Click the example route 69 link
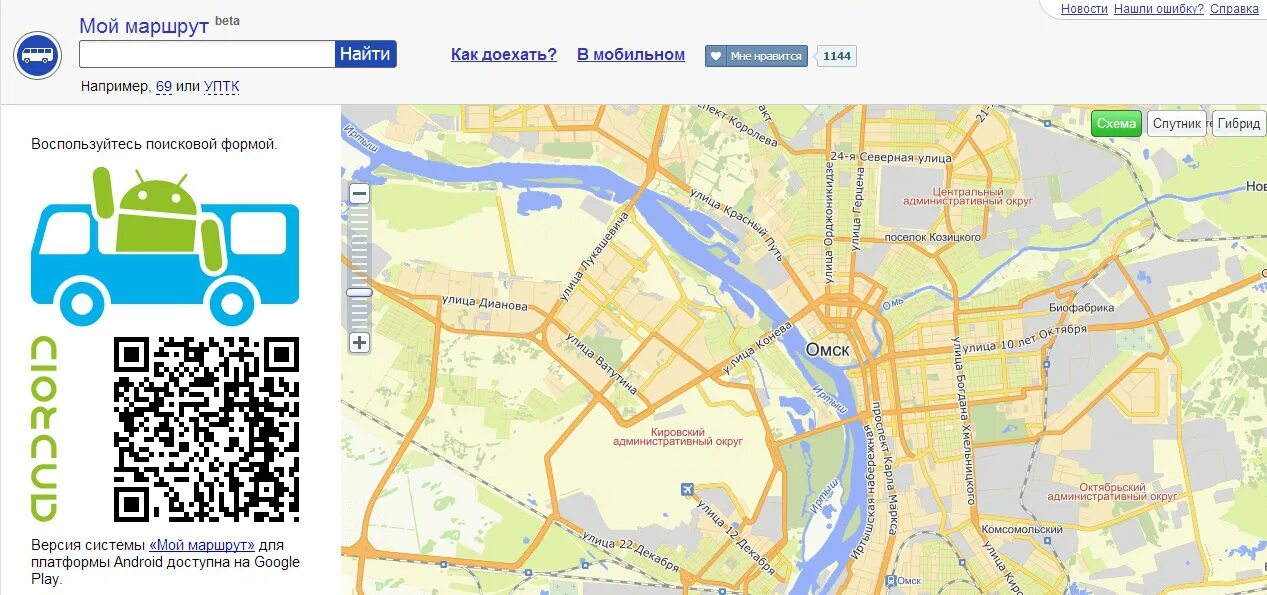Screen dimensions: 1267x595 (x=164, y=87)
